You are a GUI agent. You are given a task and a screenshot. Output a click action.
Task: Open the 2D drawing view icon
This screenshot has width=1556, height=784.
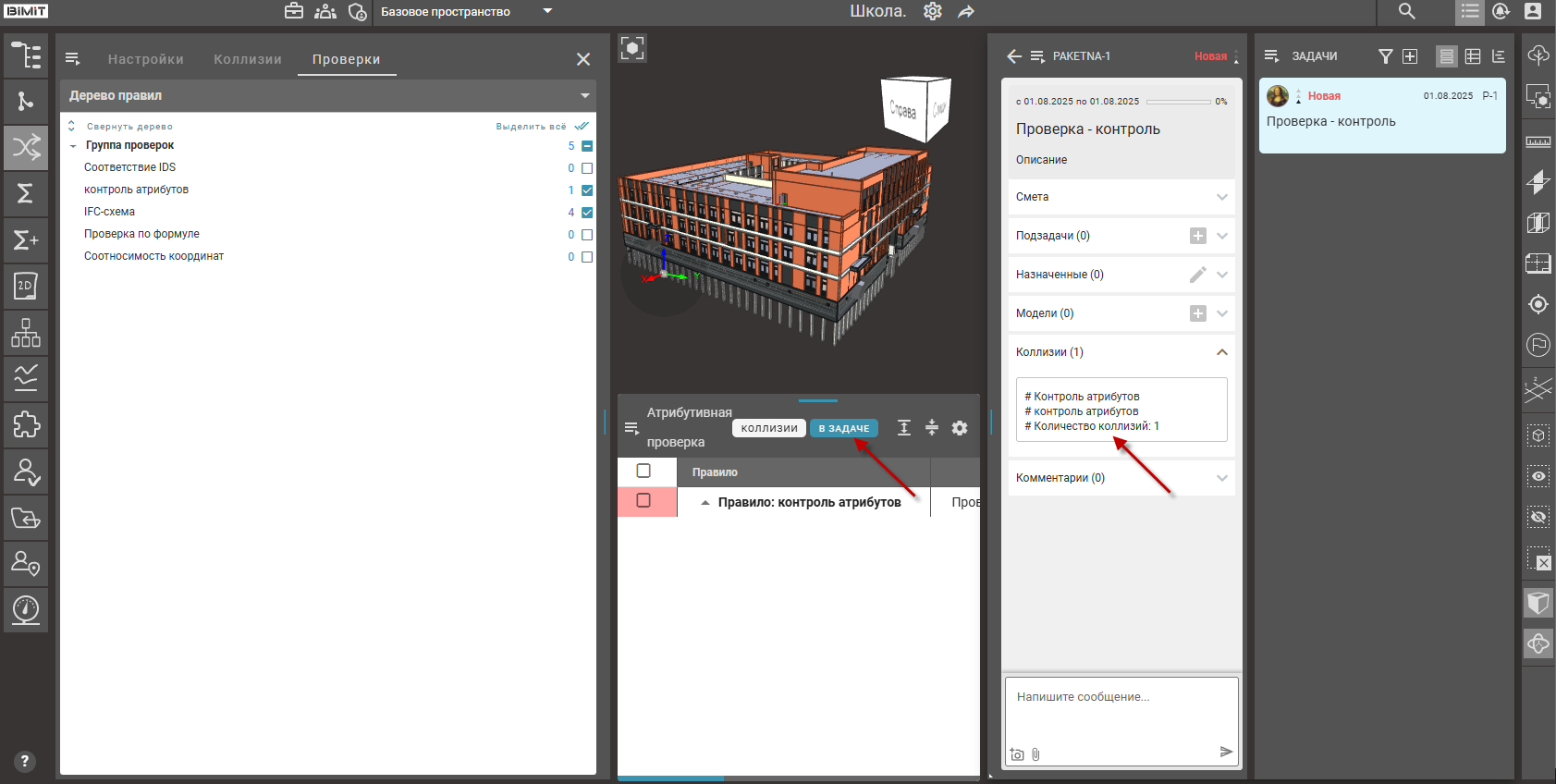(26, 286)
